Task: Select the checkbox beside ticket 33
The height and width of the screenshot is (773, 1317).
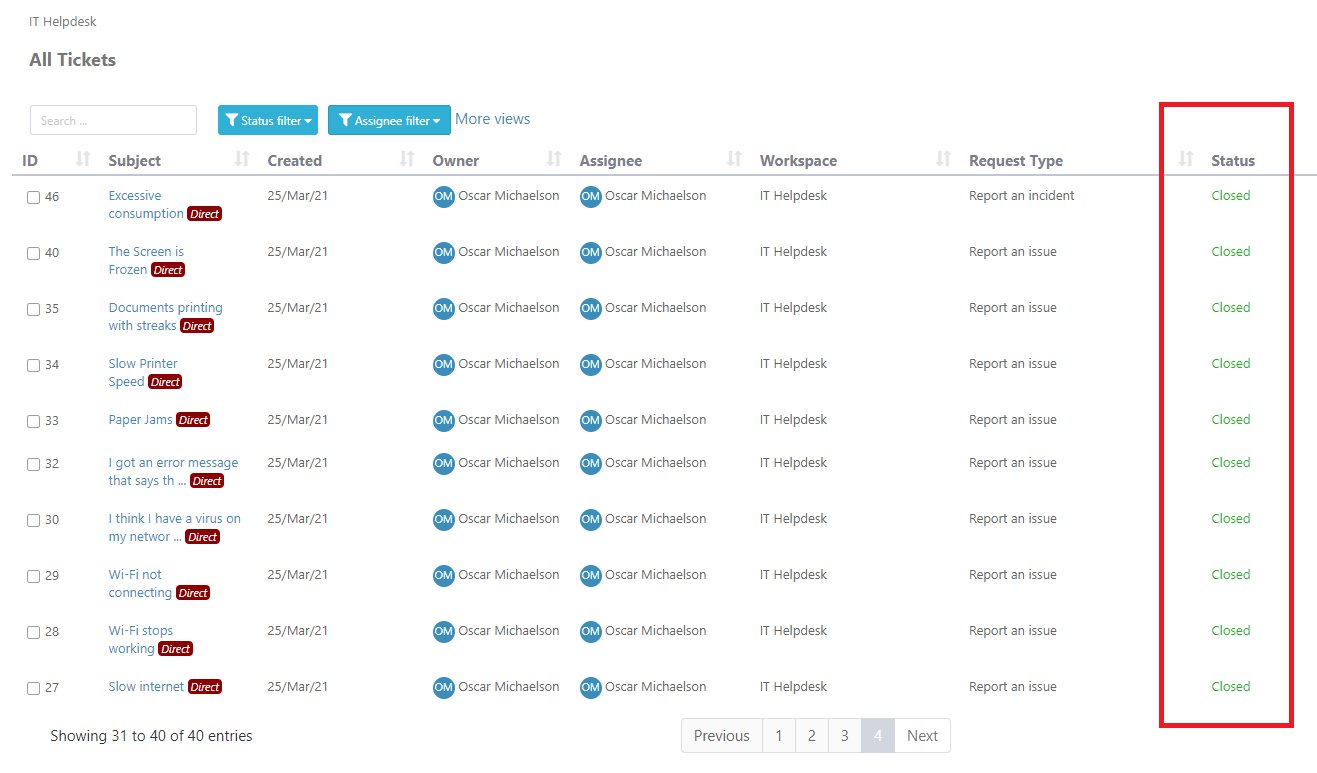Action: [x=33, y=421]
